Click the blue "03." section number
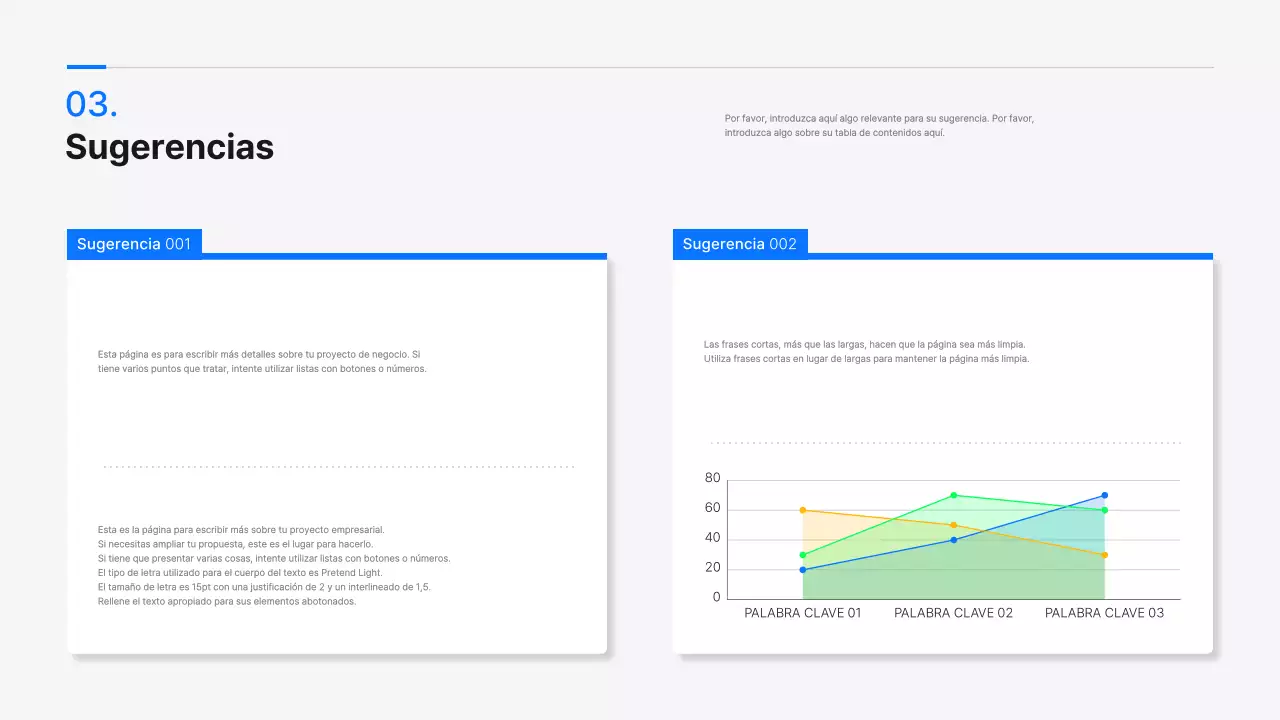 tap(91, 104)
